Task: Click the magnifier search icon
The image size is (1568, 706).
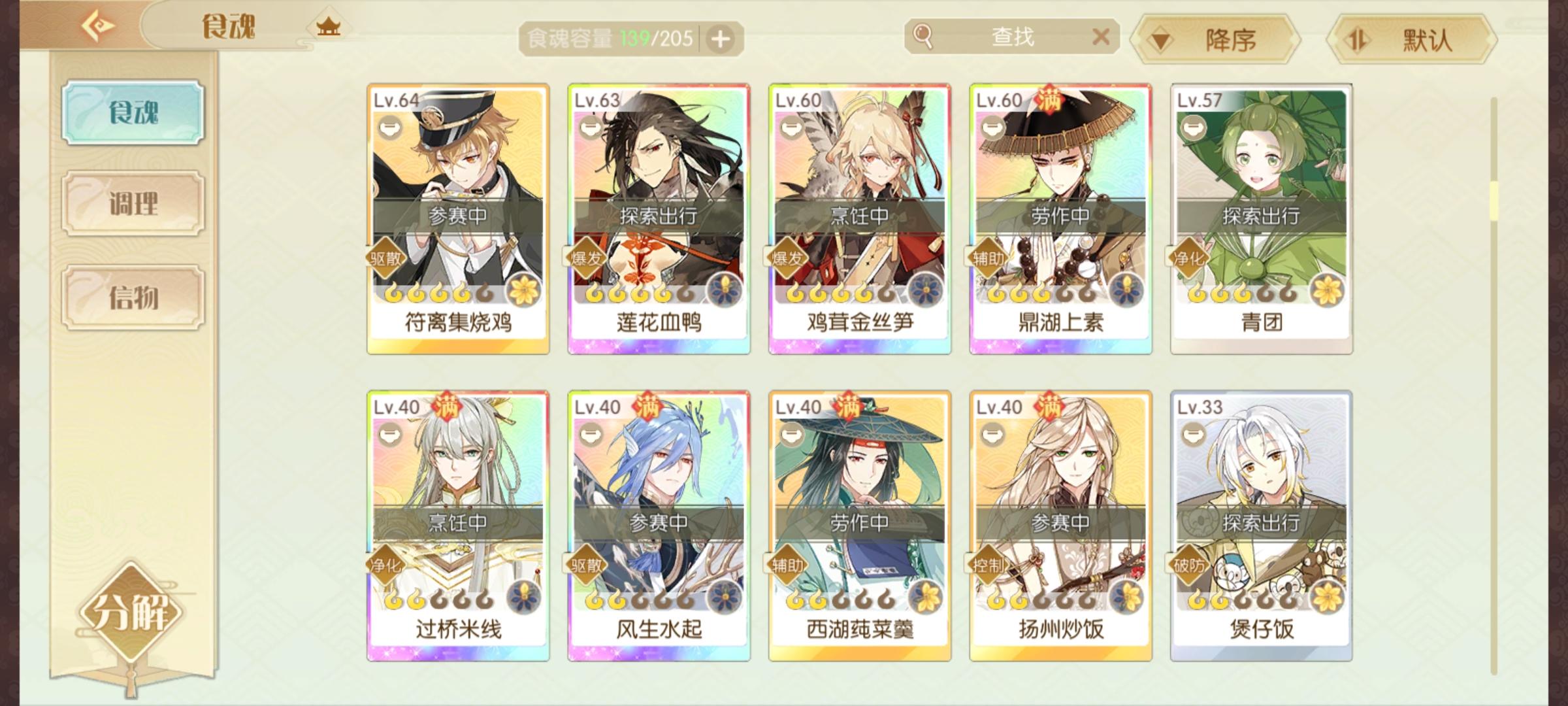Action: point(923,36)
